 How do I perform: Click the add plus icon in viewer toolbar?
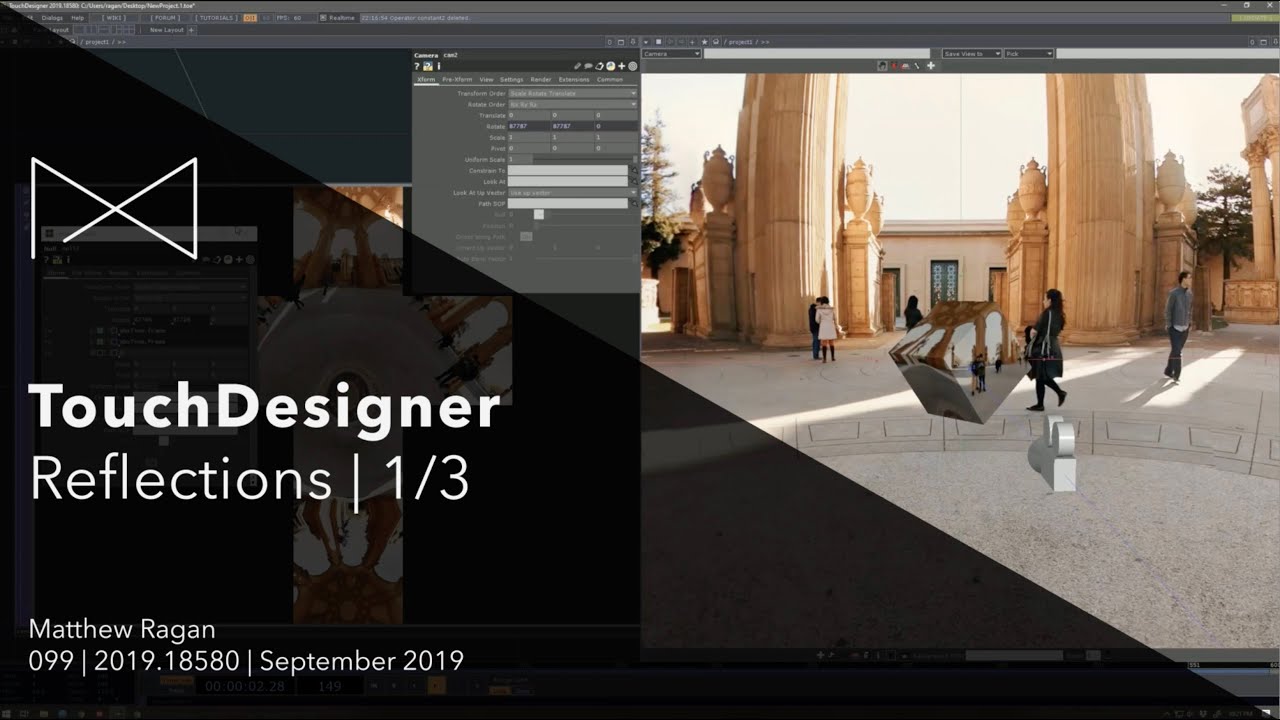tap(930, 66)
